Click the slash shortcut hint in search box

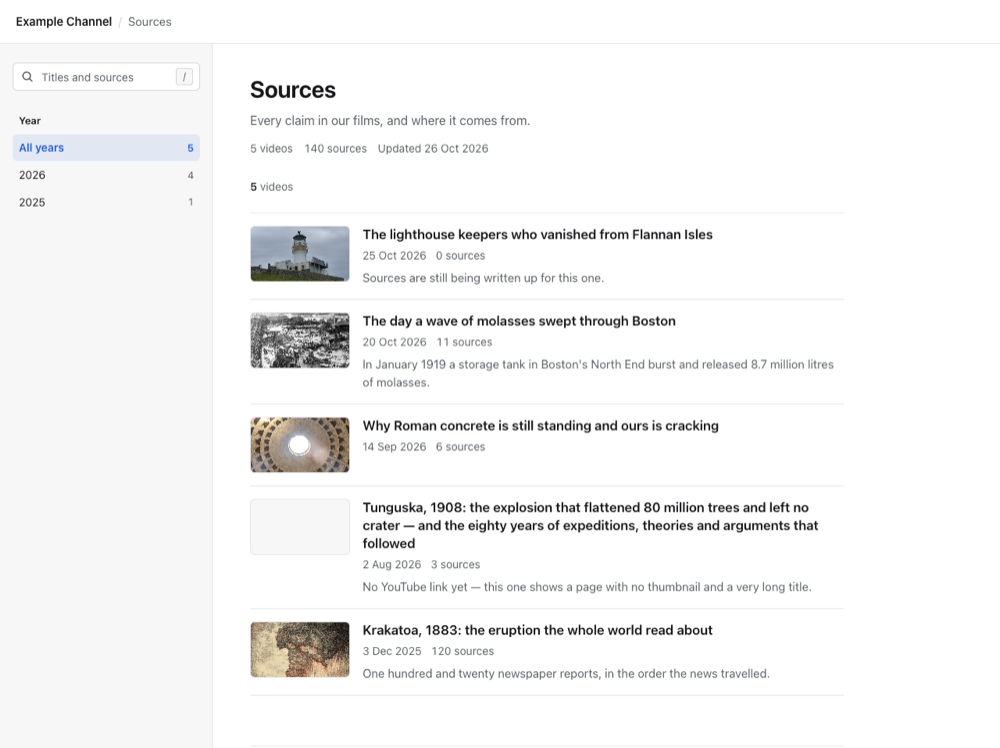[184, 77]
